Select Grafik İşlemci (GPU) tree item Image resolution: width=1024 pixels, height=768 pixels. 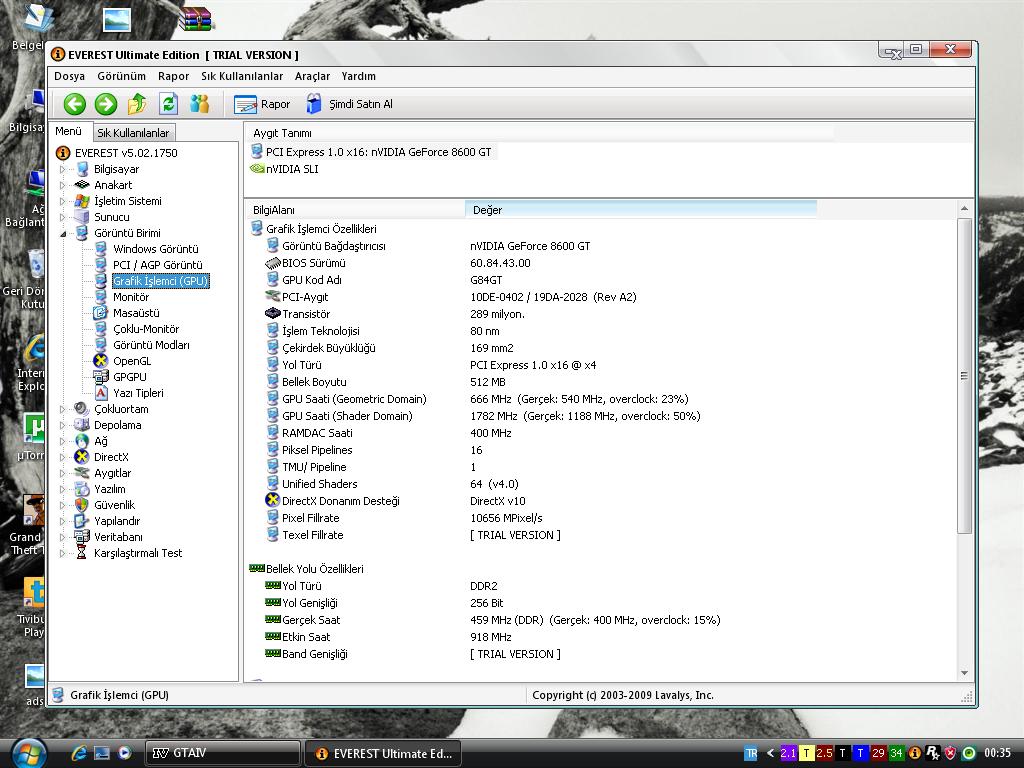161,281
